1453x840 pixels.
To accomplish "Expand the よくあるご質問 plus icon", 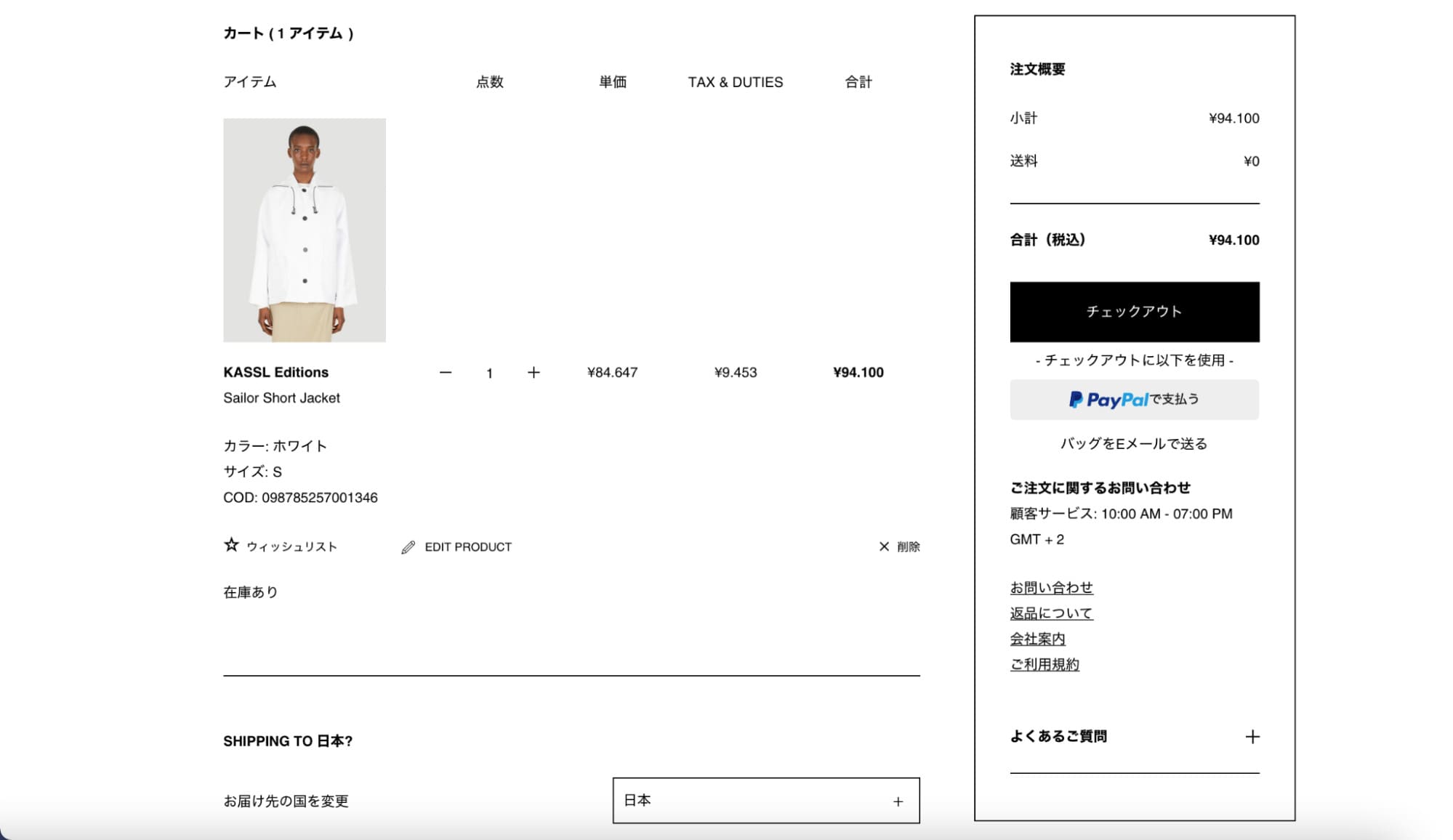I will pos(1252,737).
